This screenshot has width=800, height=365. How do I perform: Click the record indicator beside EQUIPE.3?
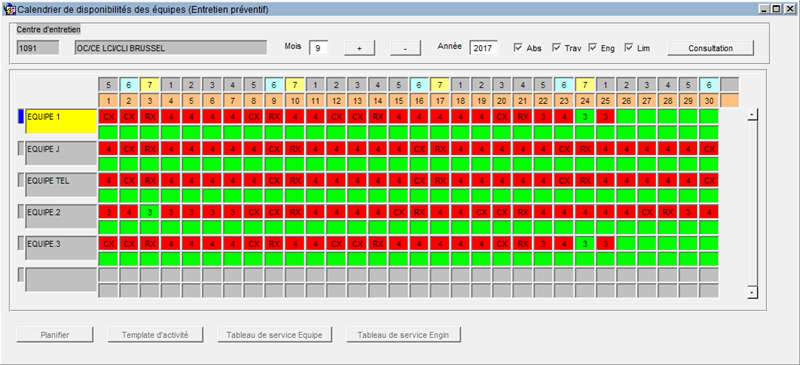[20, 243]
